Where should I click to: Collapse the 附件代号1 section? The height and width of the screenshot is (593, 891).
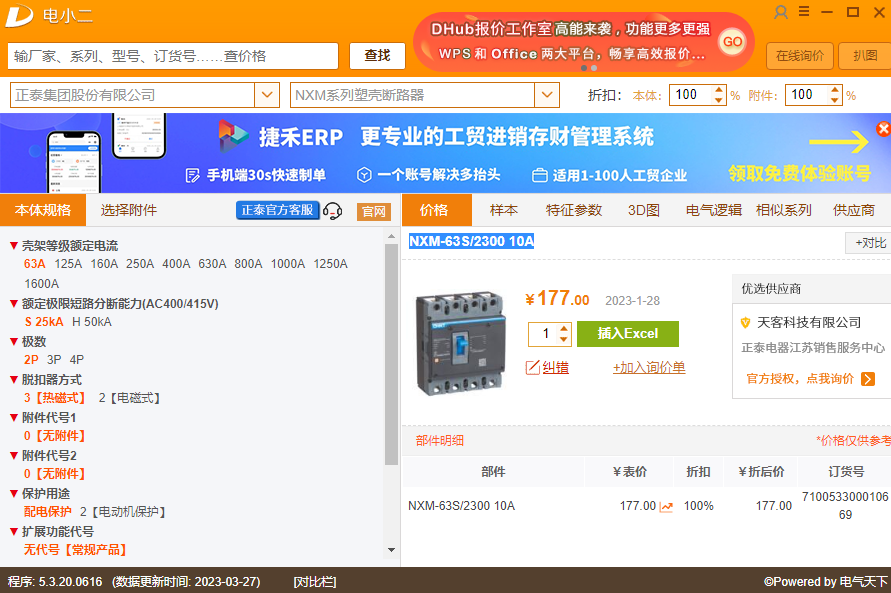(14, 418)
